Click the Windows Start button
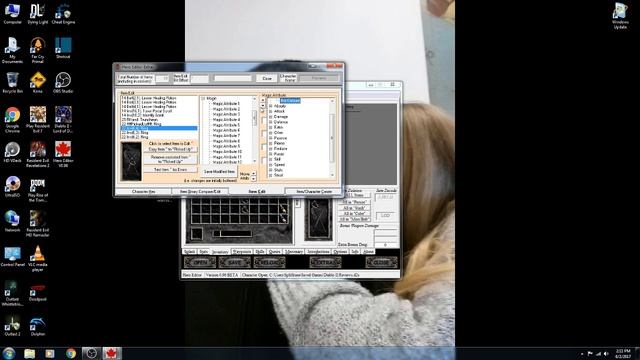Screen dimensions: 640x360 pos(9,353)
